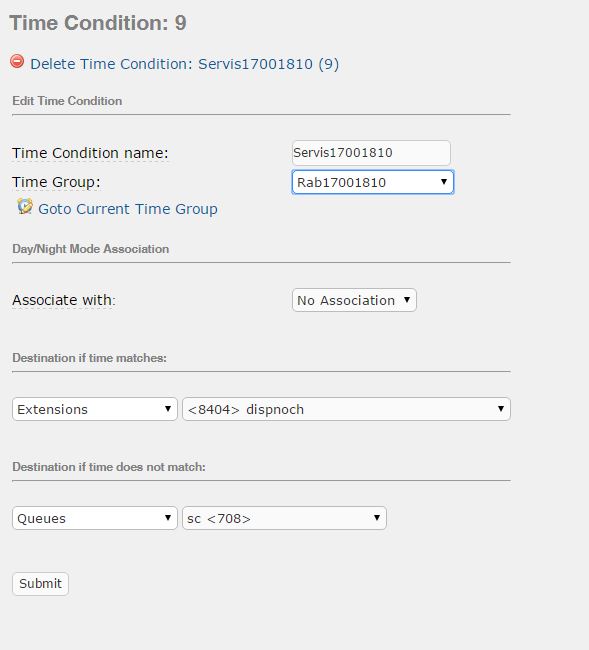Screen dimensions: 589x650
Task: Click Destination if time does not match header
Action: click(109, 467)
